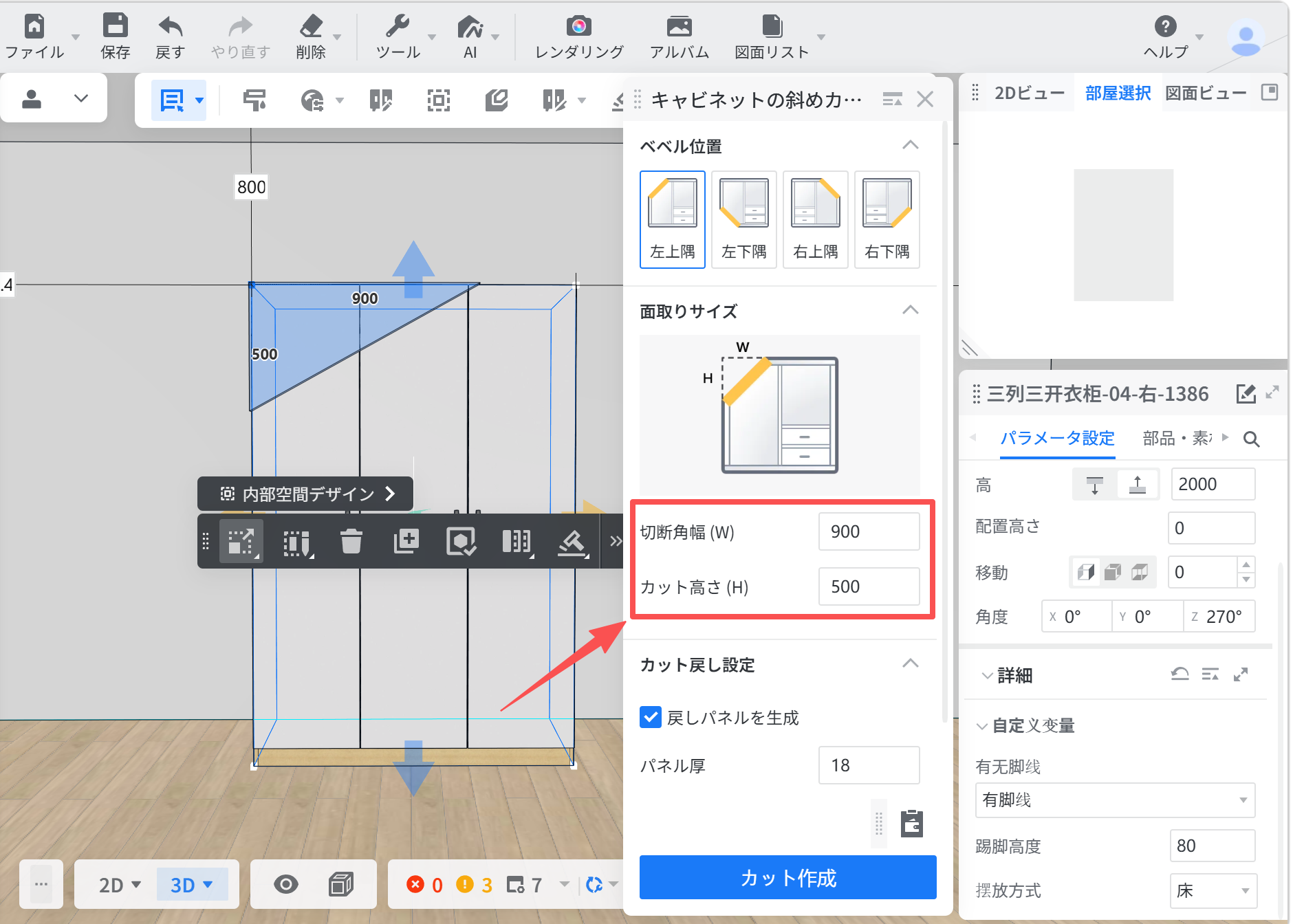Click the paste clipboard icon above カット作成

912,823
